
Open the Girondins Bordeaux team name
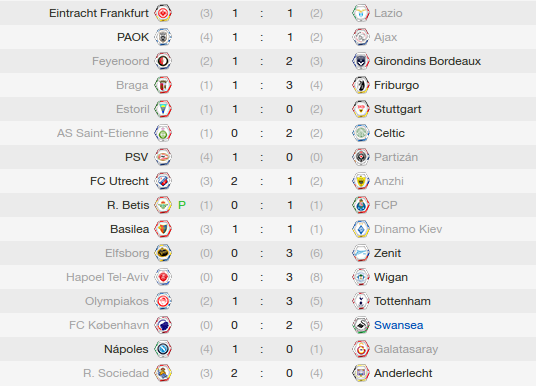coord(427,61)
